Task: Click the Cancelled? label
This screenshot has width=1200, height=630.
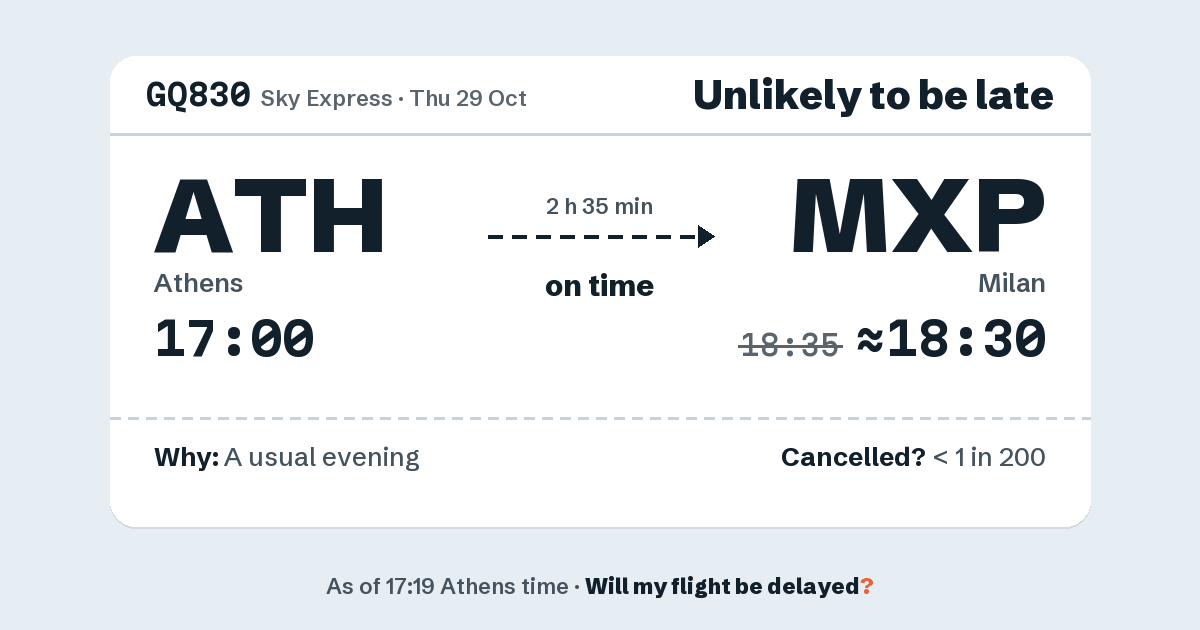Action: [853, 458]
